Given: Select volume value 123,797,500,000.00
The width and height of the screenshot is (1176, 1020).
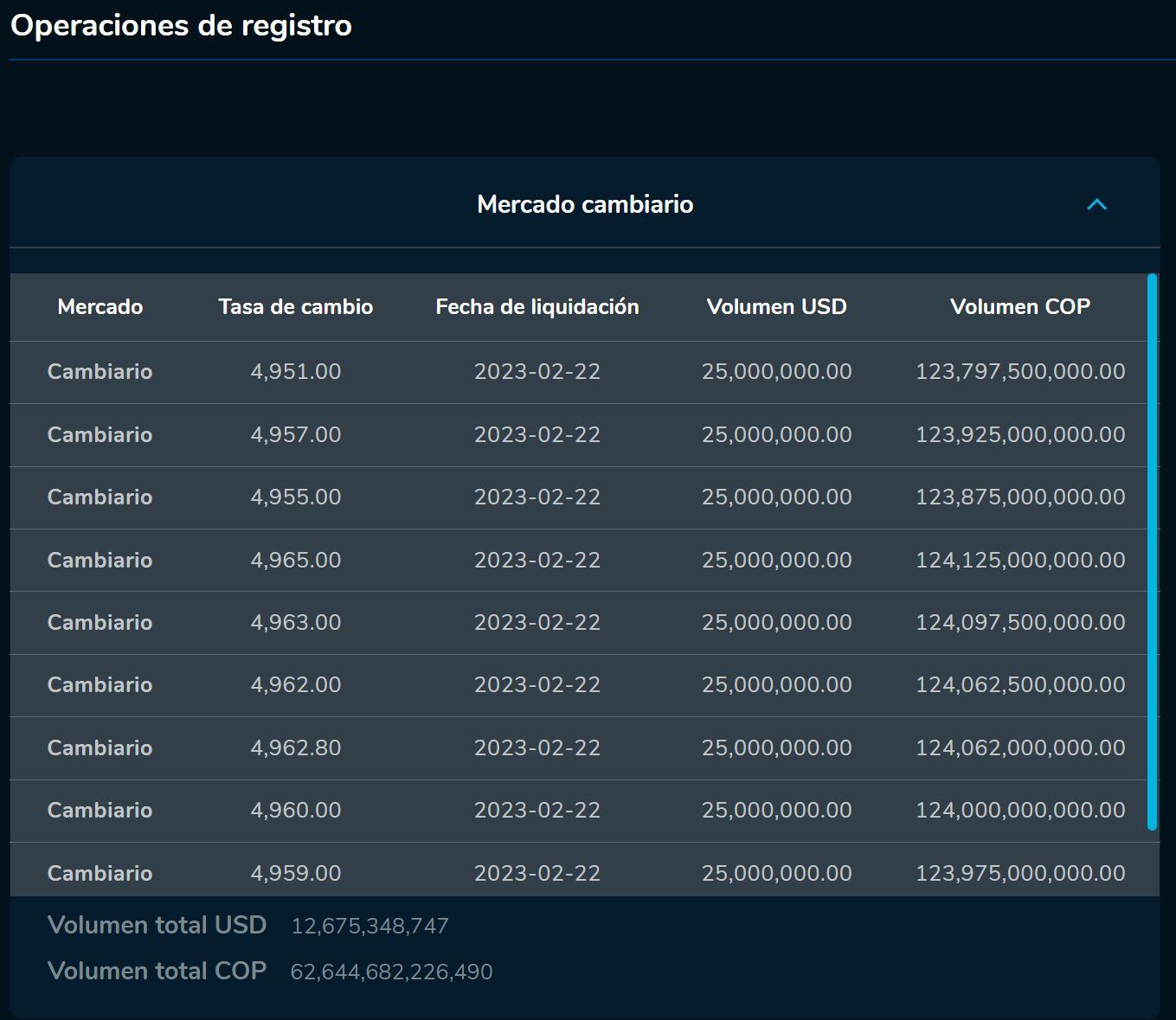Looking at the screenshot, I should coord(1021,372).
